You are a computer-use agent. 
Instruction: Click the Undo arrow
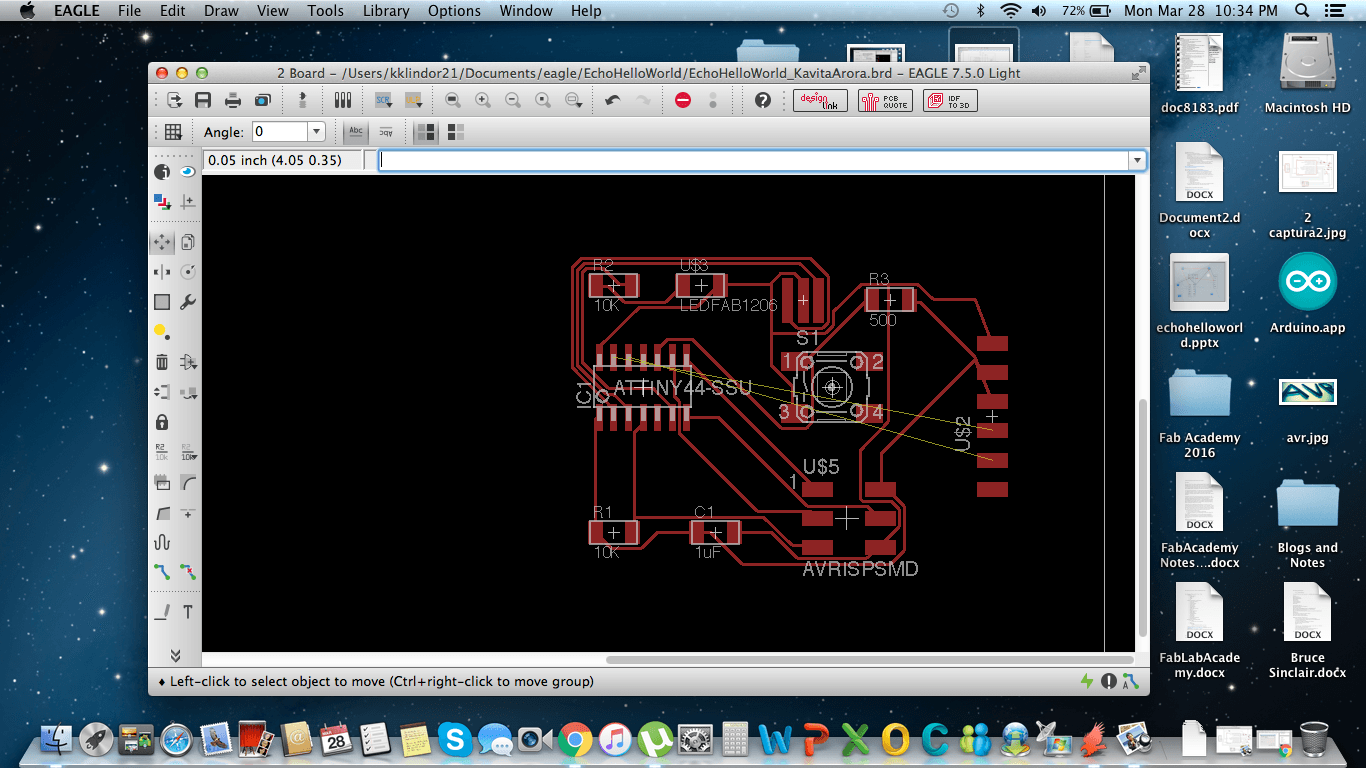point(613,100)
